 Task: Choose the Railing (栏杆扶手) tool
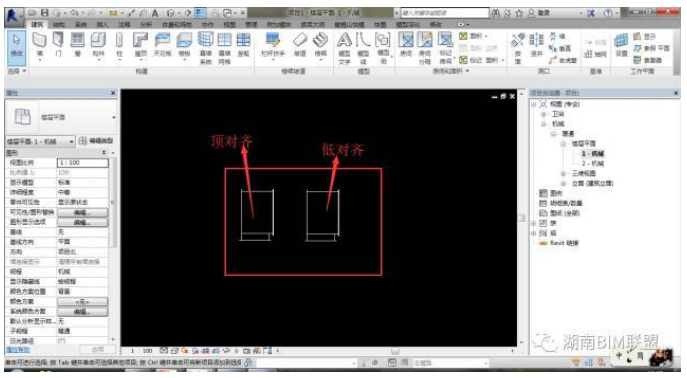click(x=273, y=45)
